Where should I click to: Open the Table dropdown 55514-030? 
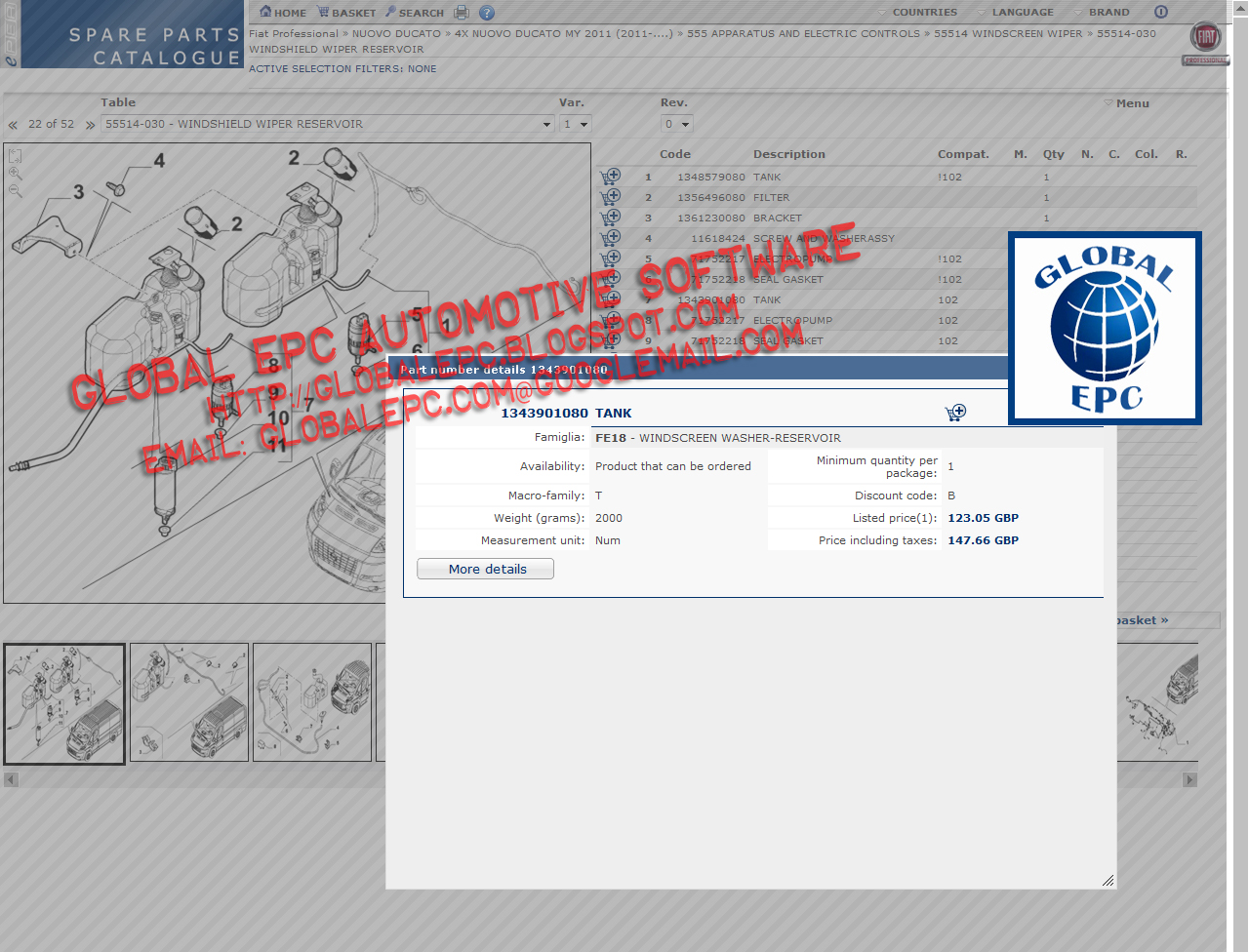pos(329,124)
